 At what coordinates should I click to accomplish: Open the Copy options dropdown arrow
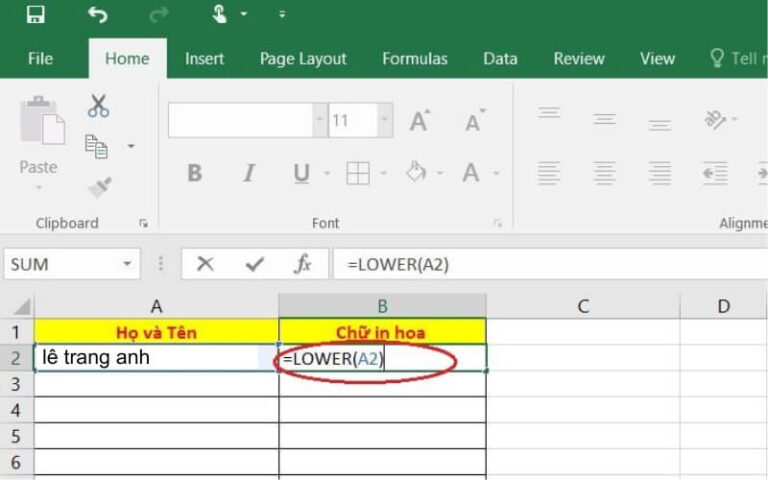click(131, 146)
